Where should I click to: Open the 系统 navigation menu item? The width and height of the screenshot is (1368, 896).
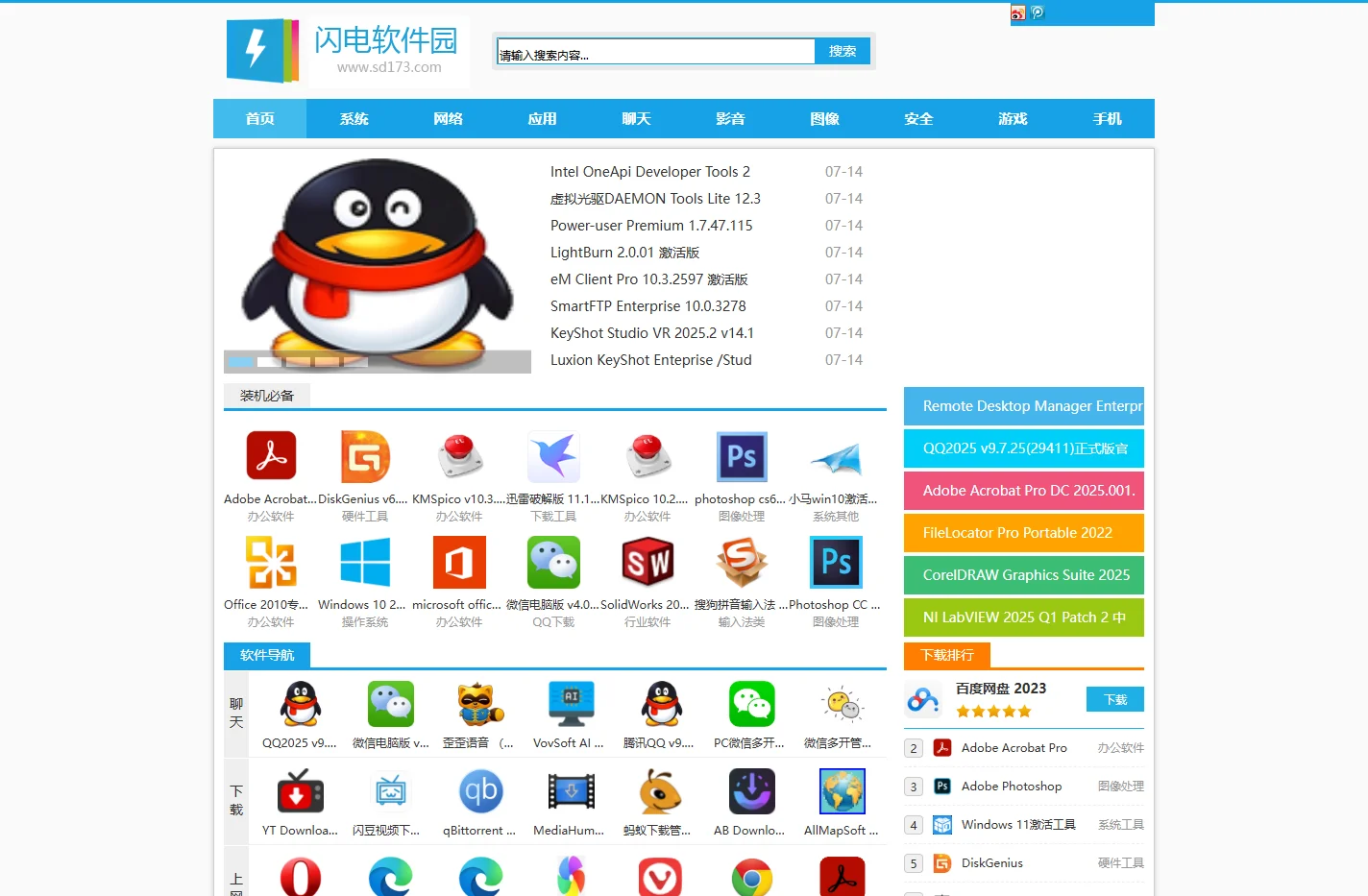354,119
